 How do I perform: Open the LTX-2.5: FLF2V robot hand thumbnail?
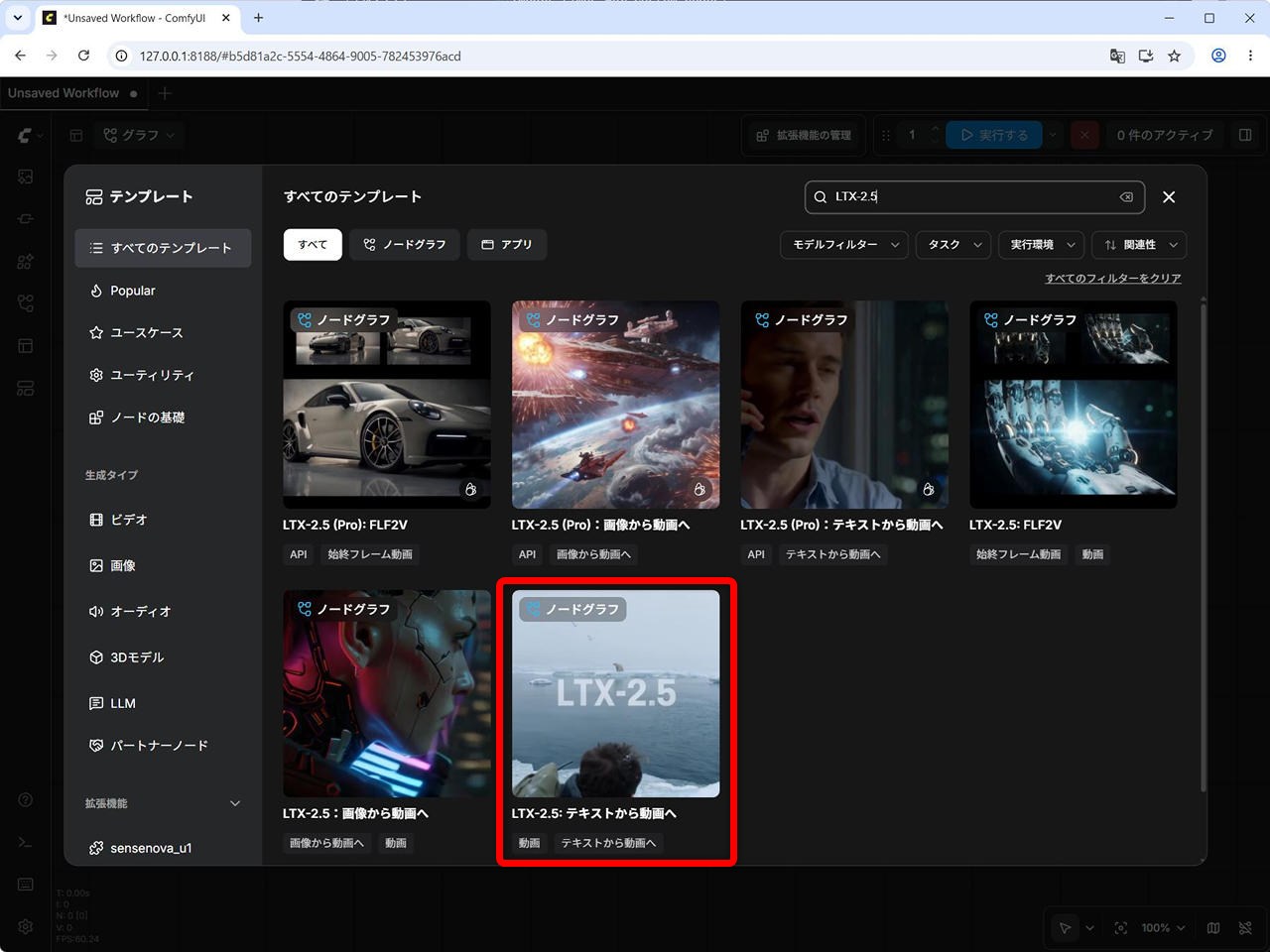(x=1074, y=405)
